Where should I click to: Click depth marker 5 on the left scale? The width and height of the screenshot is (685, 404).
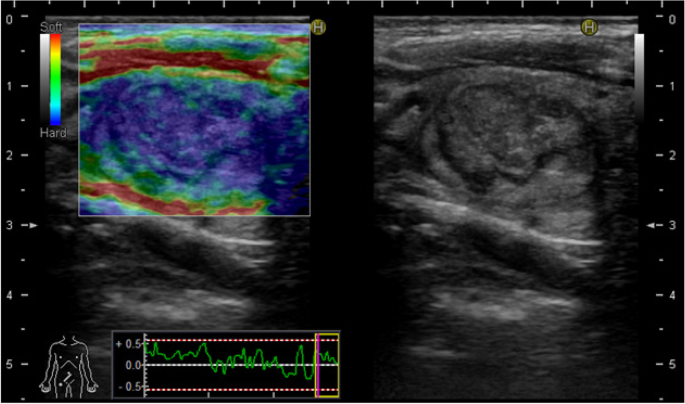pos(9,364)
